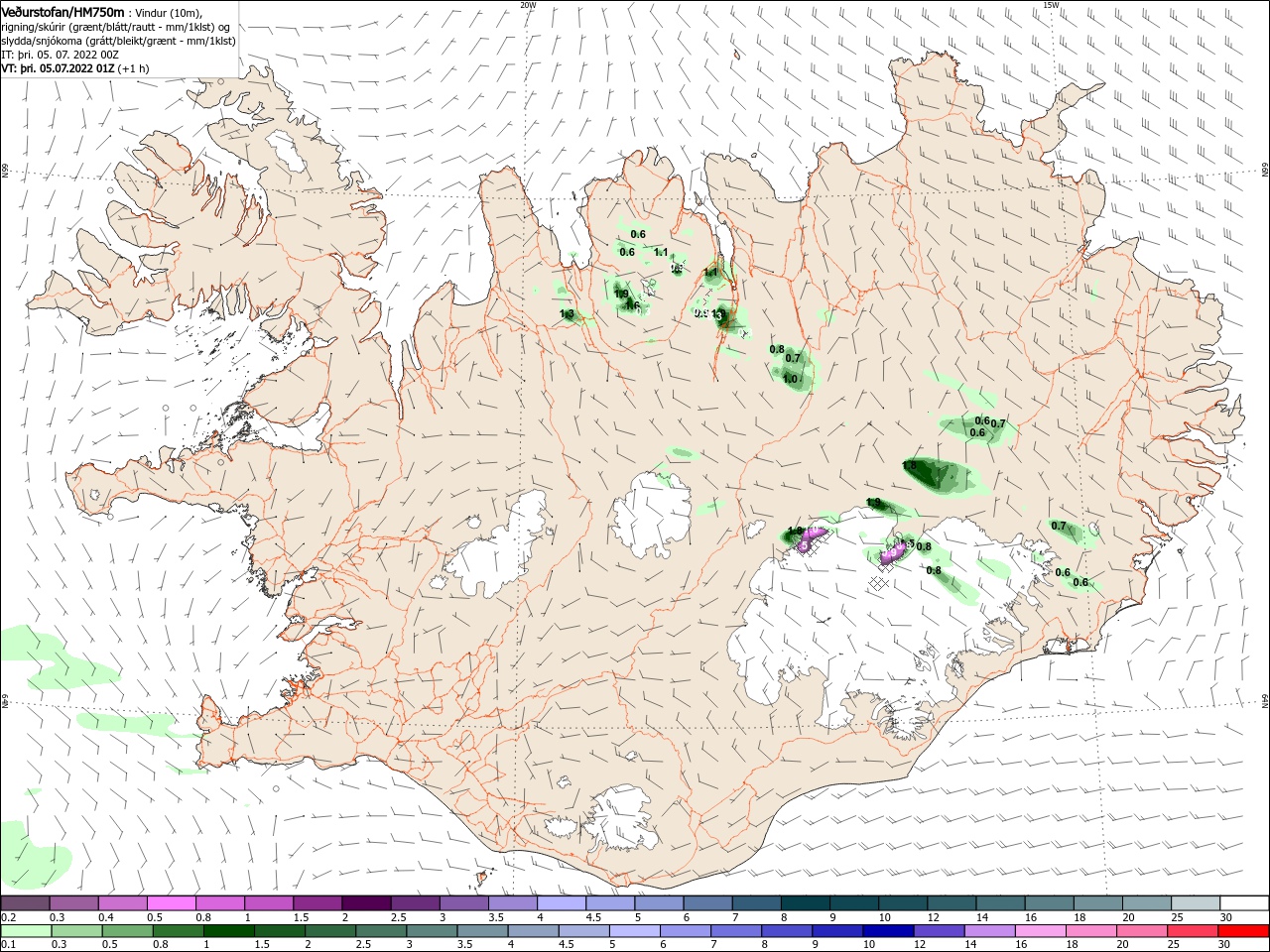Click the 20W longitude label
The width and height of the screenshot is (1270, 952).
(528, 5)
